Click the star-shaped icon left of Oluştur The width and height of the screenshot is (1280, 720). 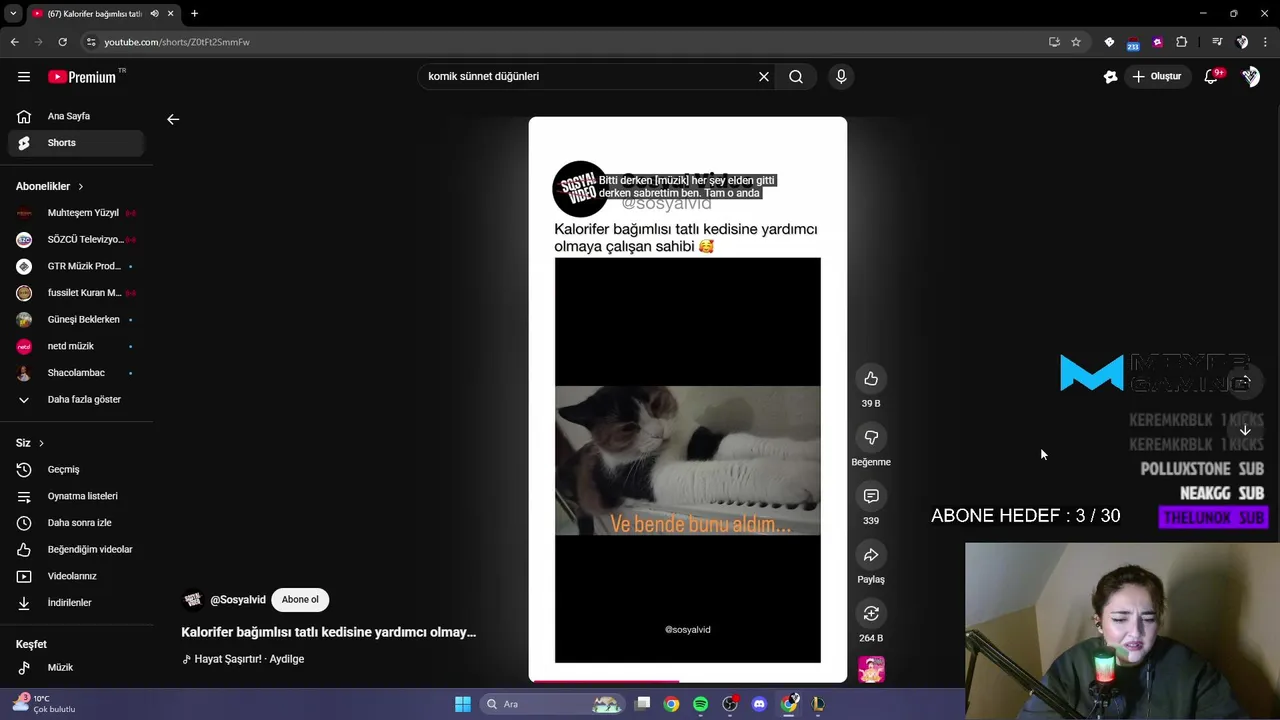pyautogui.click(x=1110, y=76)
